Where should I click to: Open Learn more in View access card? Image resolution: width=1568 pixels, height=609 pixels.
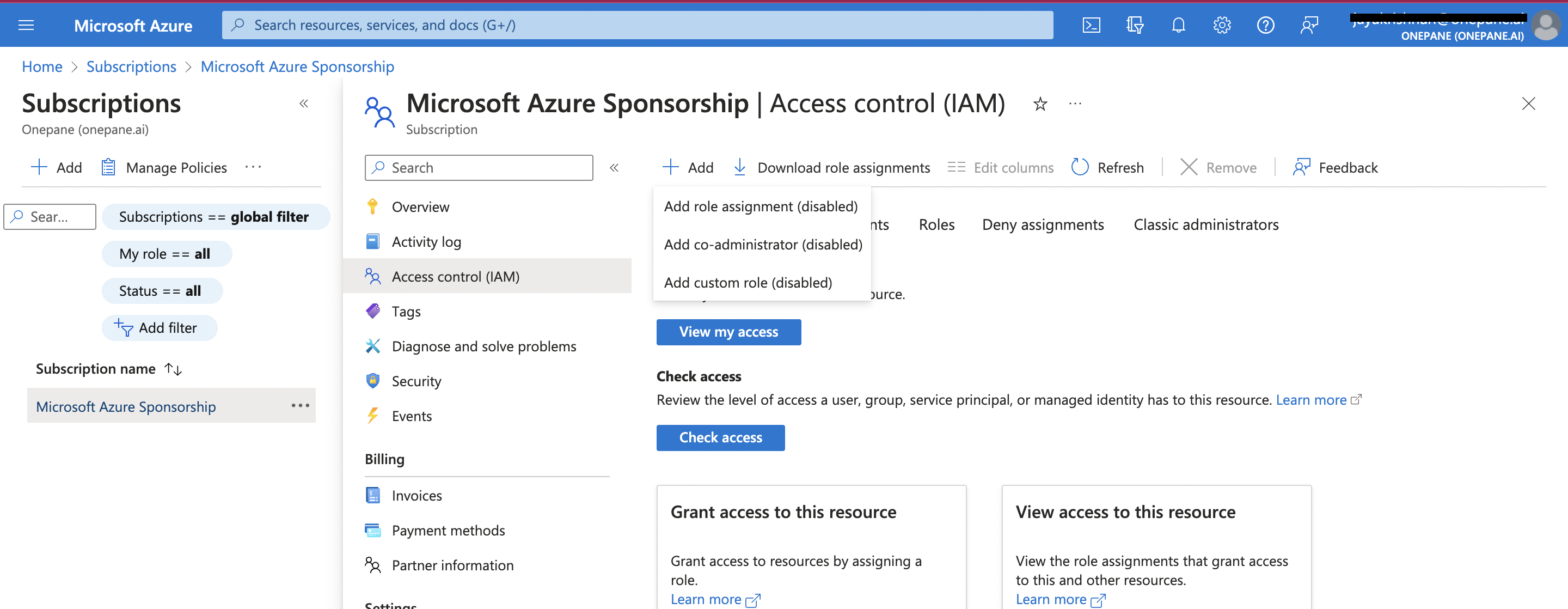point(1059,599)
